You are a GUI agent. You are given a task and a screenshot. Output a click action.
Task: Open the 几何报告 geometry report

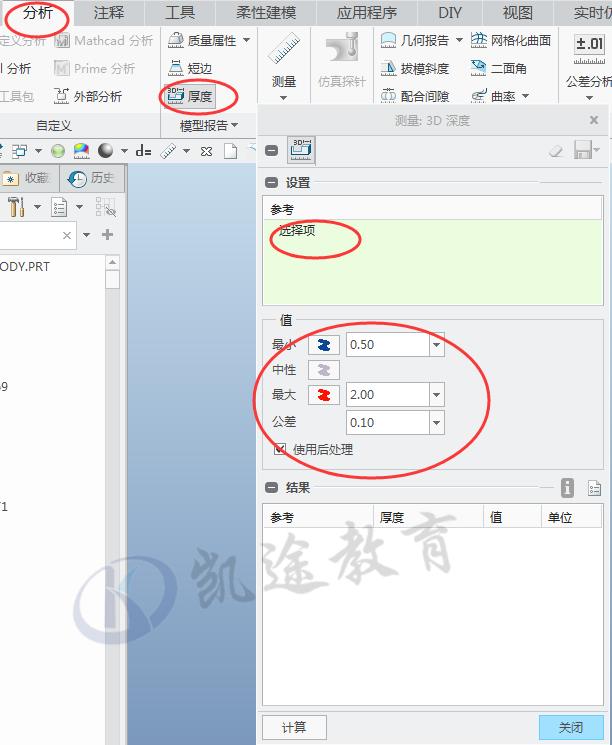(415, 41)
